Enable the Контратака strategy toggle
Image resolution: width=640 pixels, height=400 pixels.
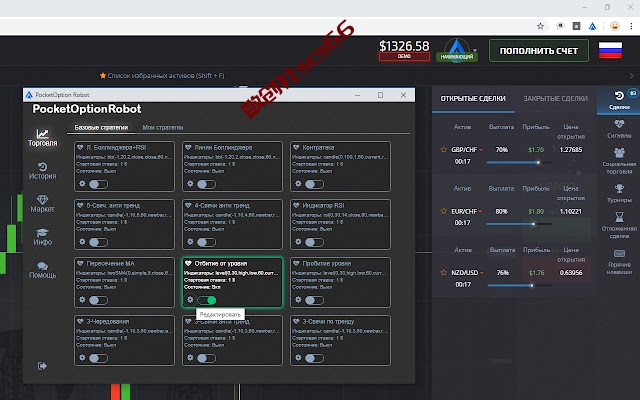click(314, 184)
